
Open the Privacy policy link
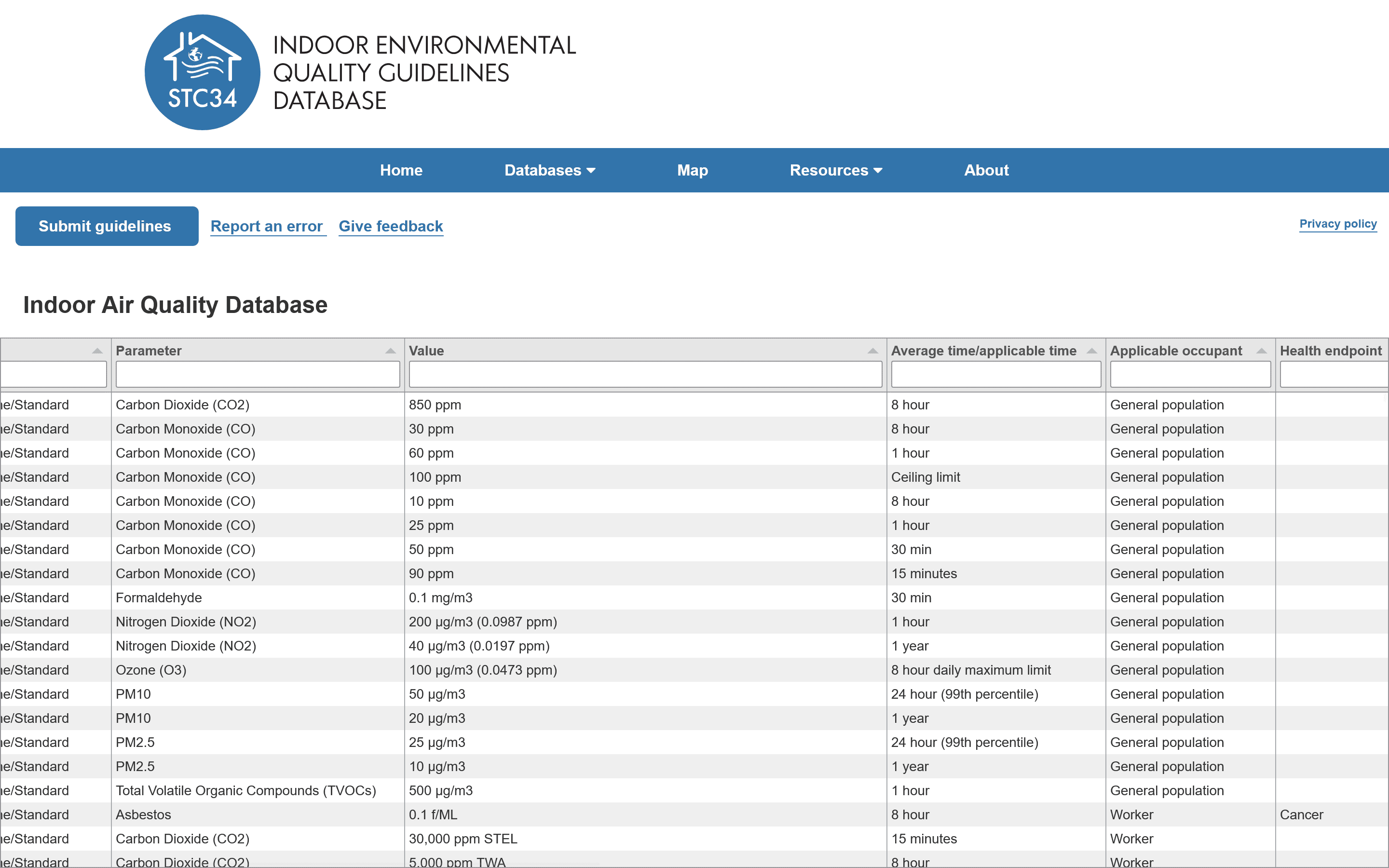coord(1338,224)
